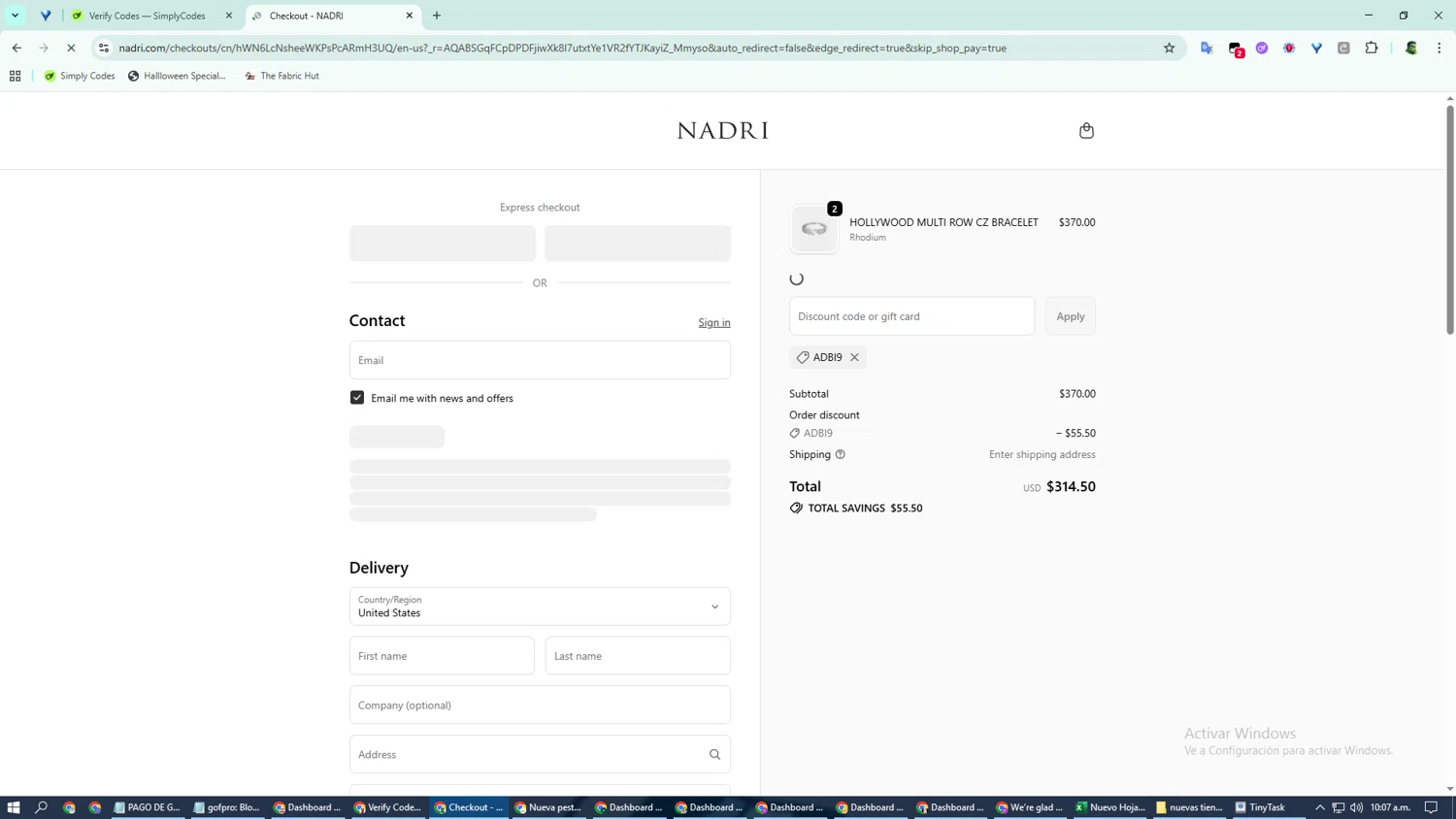
Task: Open the Google Translate extension icon
Action: pyautogui.click(x=1207, y=48)
